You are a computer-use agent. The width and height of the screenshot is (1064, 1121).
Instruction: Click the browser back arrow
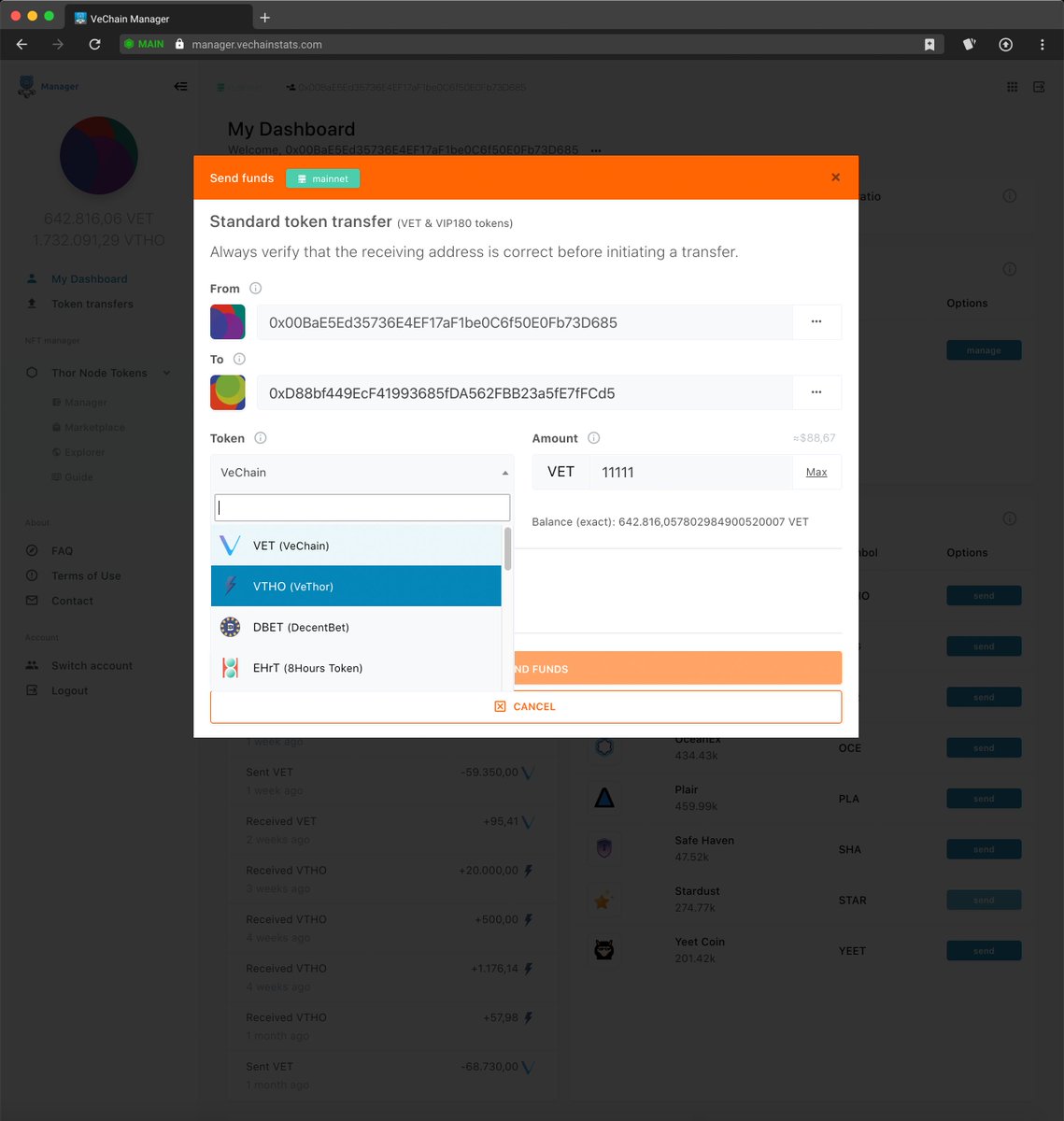point(22,44)
